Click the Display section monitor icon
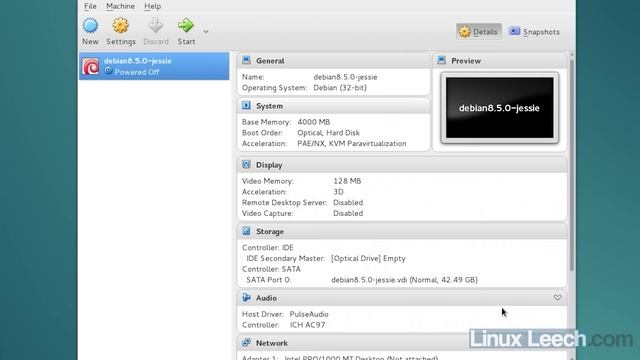This screenshot has width=640, height=360. point(246,164)
